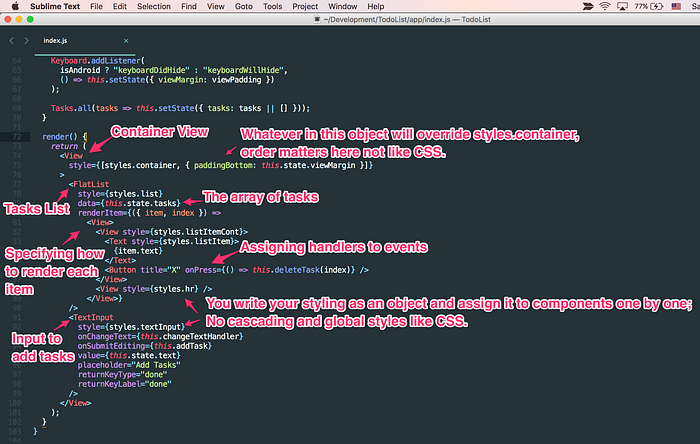Open the Sublime Text application menu
Image resolution: width=700 pixels, height=444 pixels.
[55, 6]
